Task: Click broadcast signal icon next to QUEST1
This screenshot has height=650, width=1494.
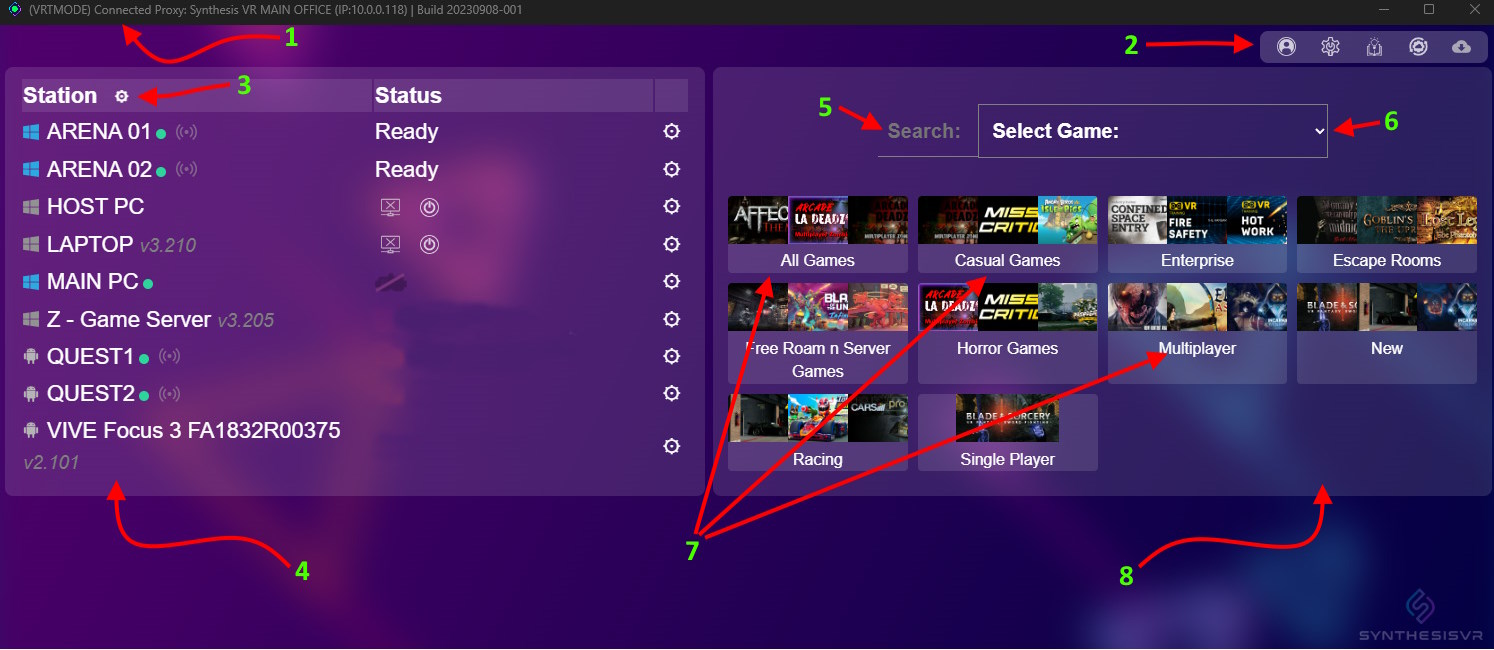Action: coord(170,357)
